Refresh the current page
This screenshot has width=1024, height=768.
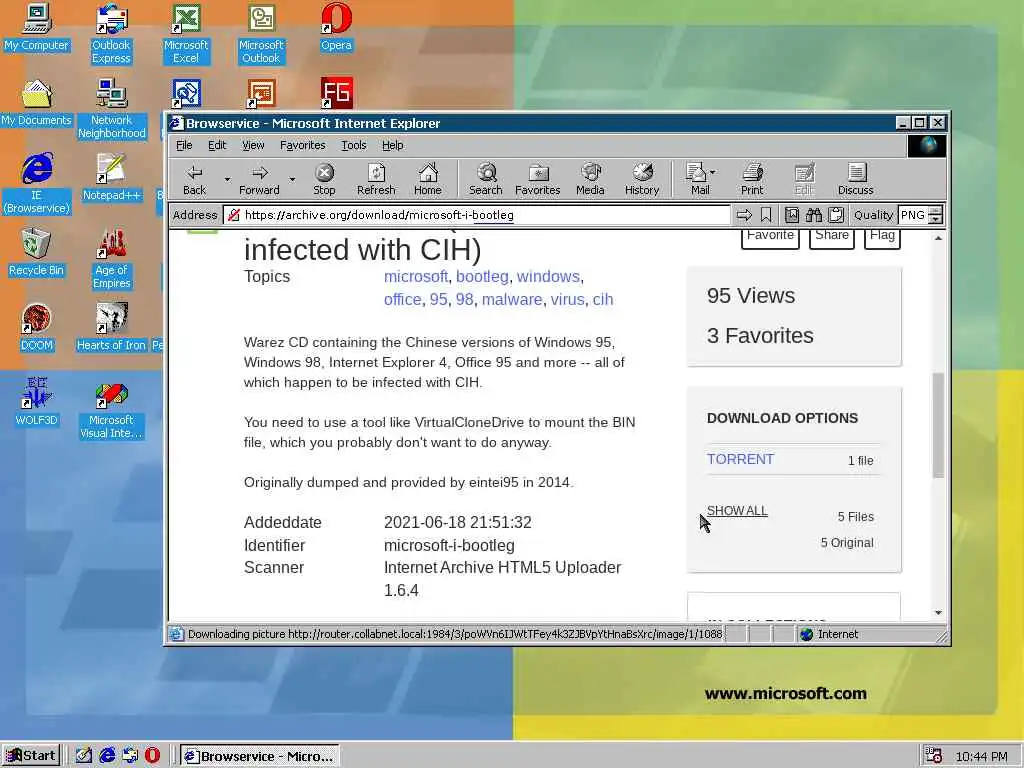[x=376, y=180]
